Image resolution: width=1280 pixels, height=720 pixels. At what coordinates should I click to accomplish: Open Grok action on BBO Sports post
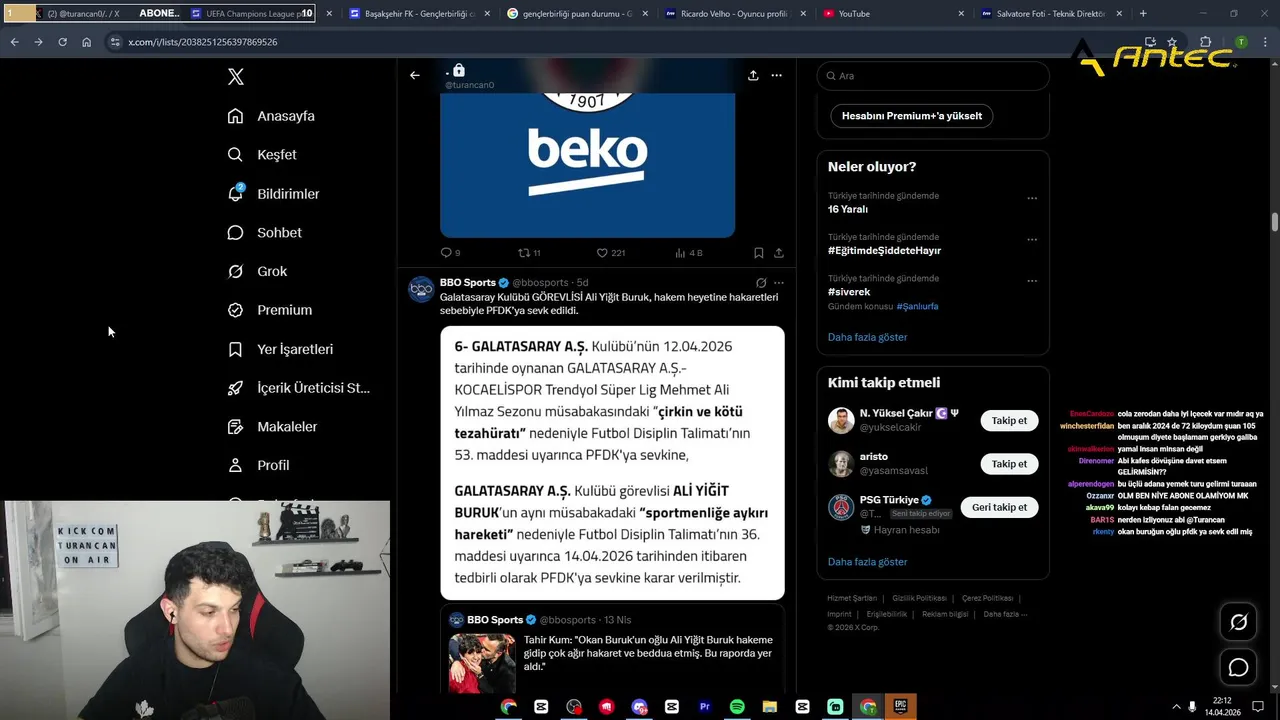tap(761, 283)
